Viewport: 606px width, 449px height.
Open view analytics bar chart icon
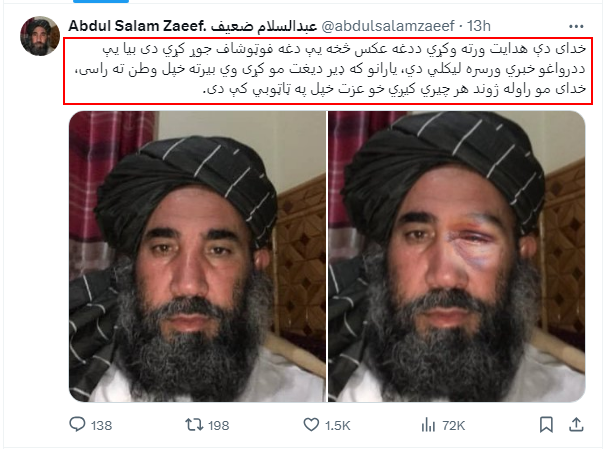[x=428, y=425]
